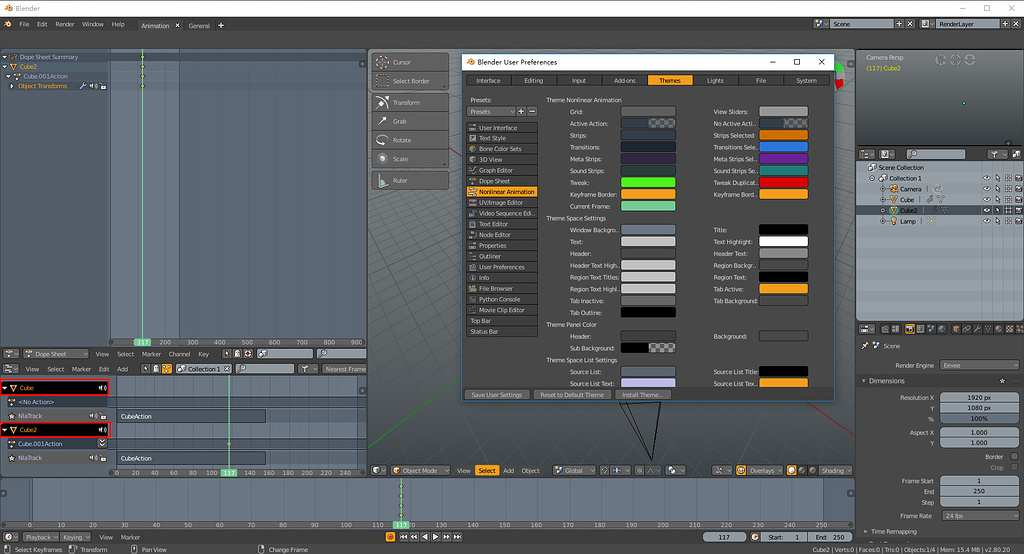Add a new theme preset
The height and width of the screenshot is (554, 1024).
pos(521,112)
